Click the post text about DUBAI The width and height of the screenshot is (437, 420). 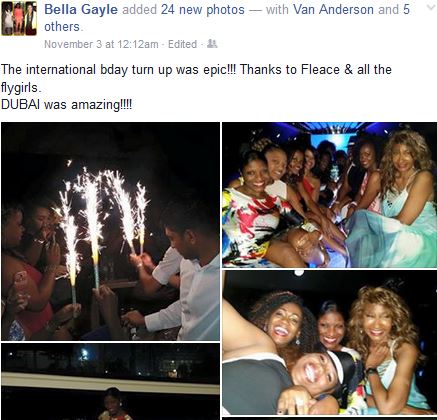[x=66, y=105]
